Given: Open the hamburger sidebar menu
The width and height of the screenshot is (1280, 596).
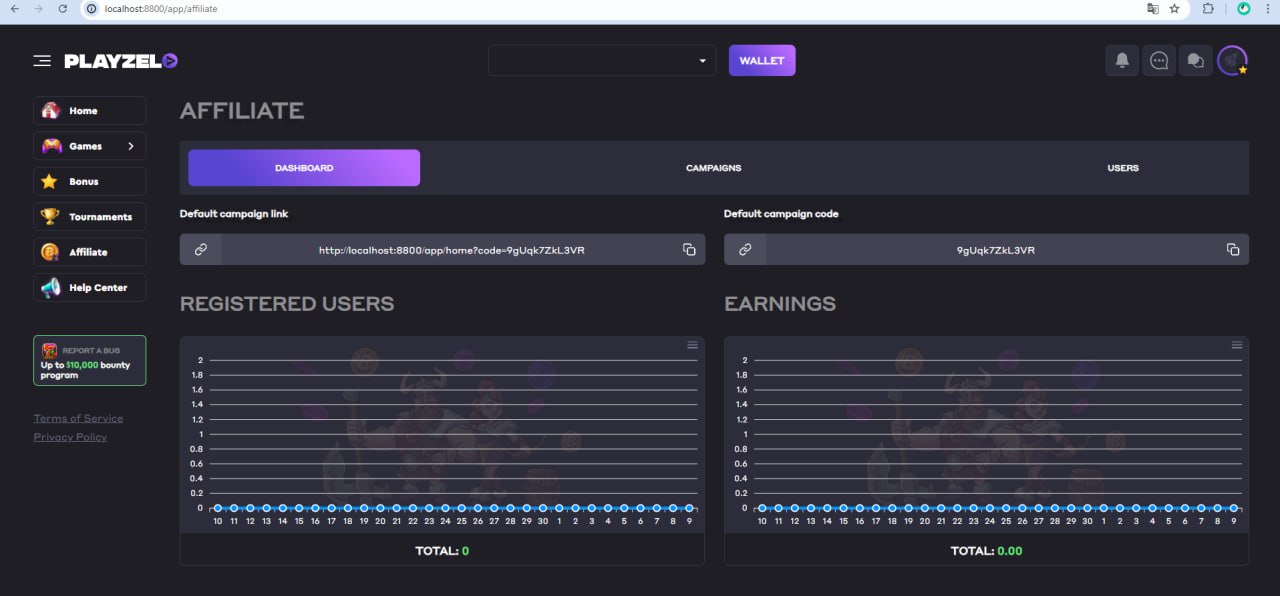Looking at the screenshot, I should click(42, 61).
